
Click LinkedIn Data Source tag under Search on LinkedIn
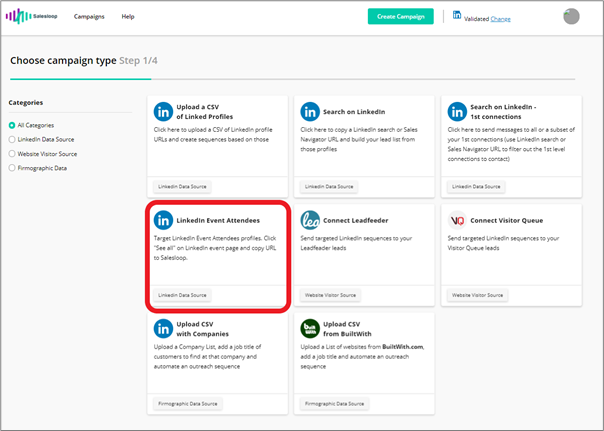click(x=329, y=186)
